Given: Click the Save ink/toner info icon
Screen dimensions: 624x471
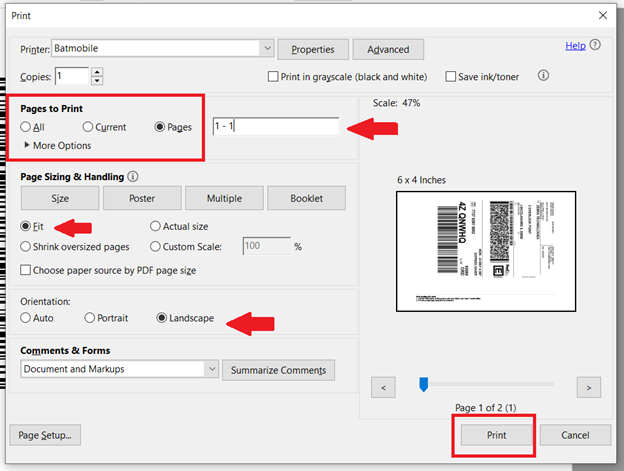Looking at the screenshot, I should pyautogui.click(x=543, y=76).
